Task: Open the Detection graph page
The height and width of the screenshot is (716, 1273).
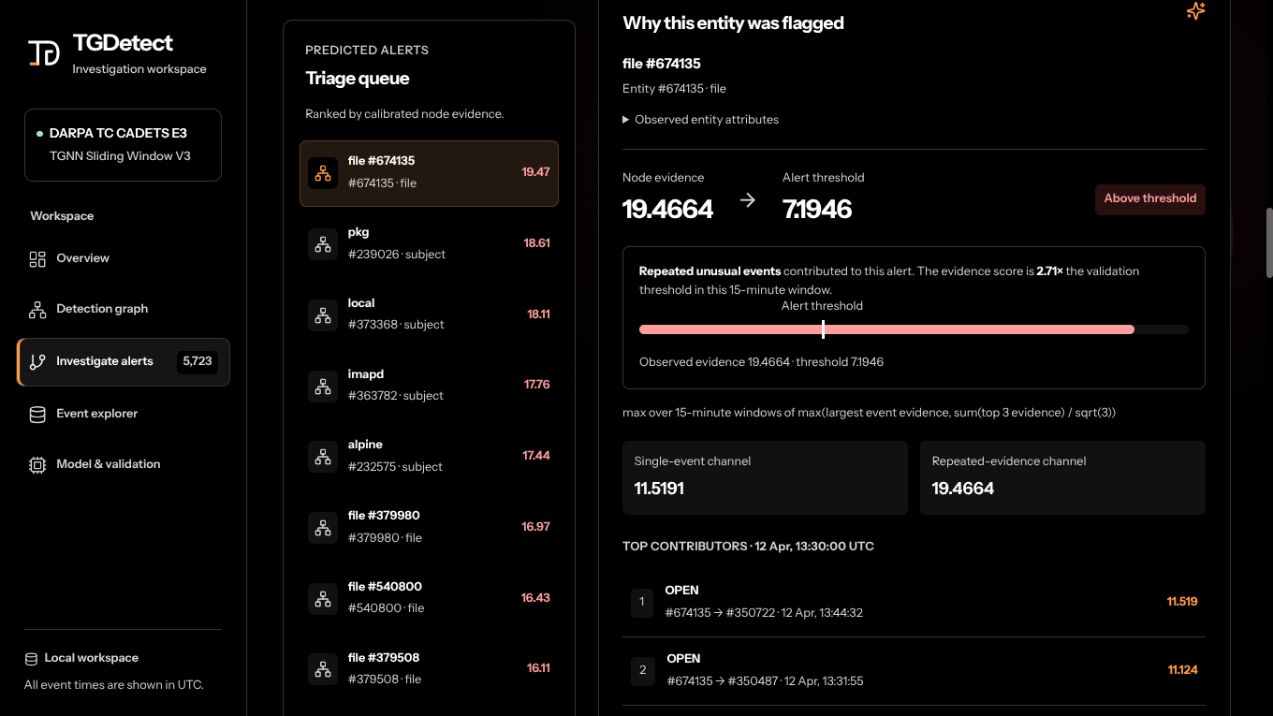Action: pos(123,310)
